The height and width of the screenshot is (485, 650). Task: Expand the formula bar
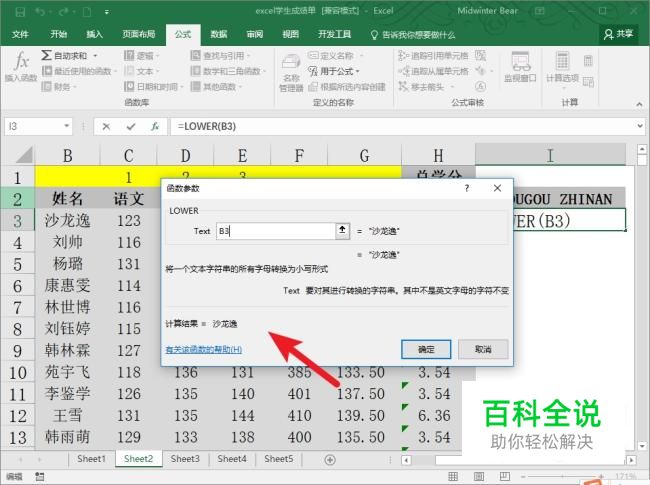640,126
